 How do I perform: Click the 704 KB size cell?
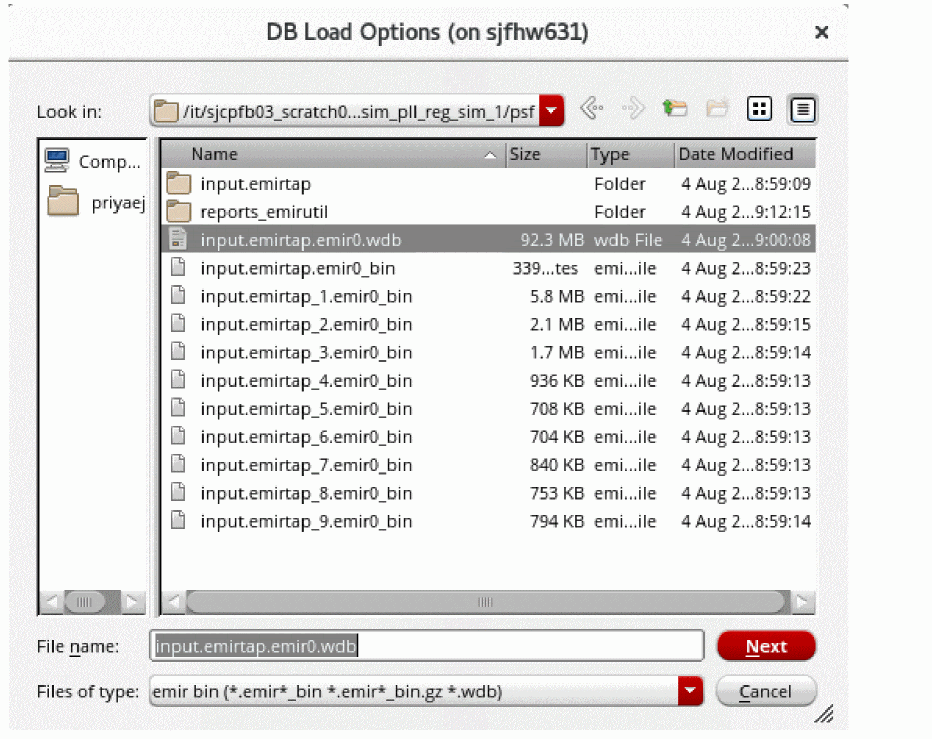click(x=557, y=437)
